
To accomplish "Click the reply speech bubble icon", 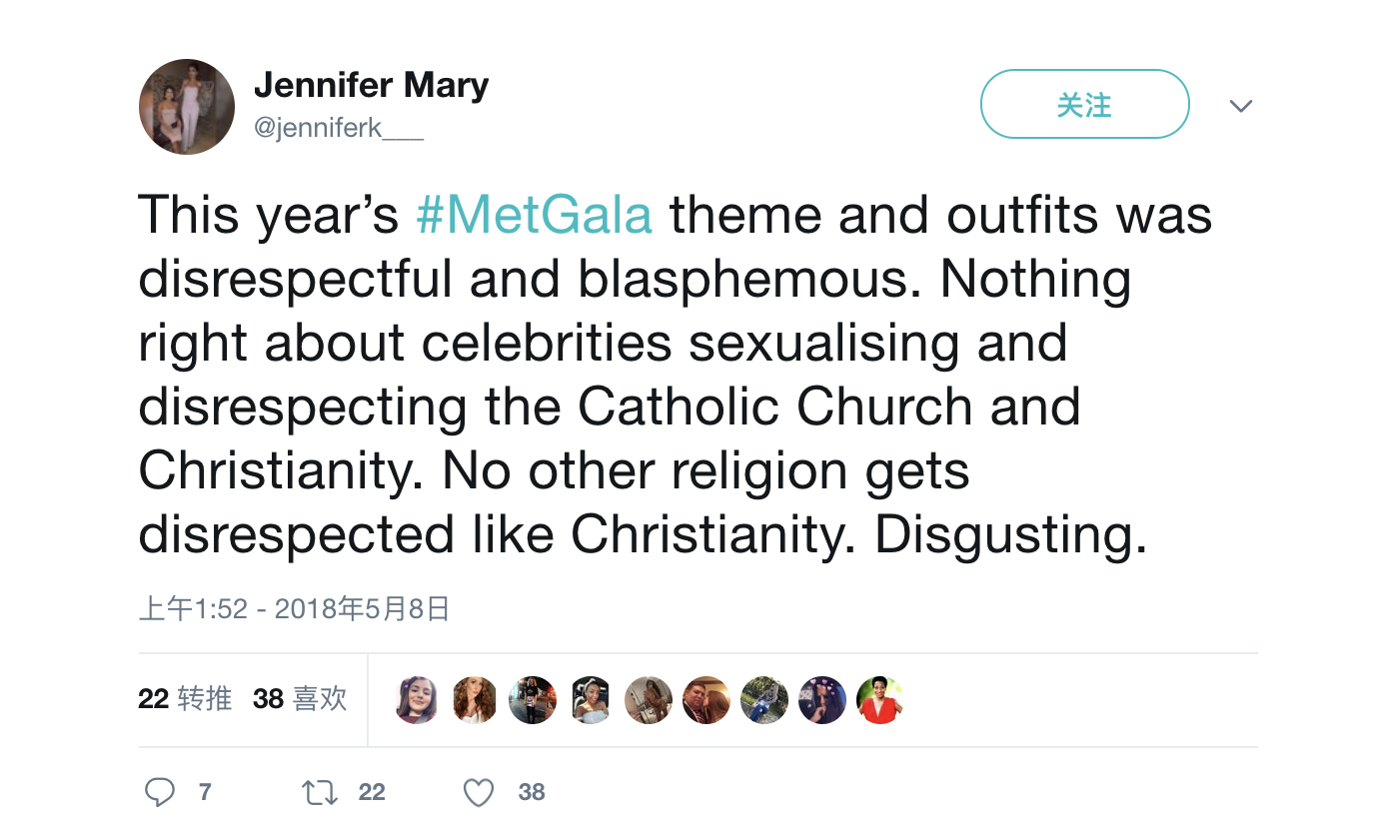I will 160,792.
